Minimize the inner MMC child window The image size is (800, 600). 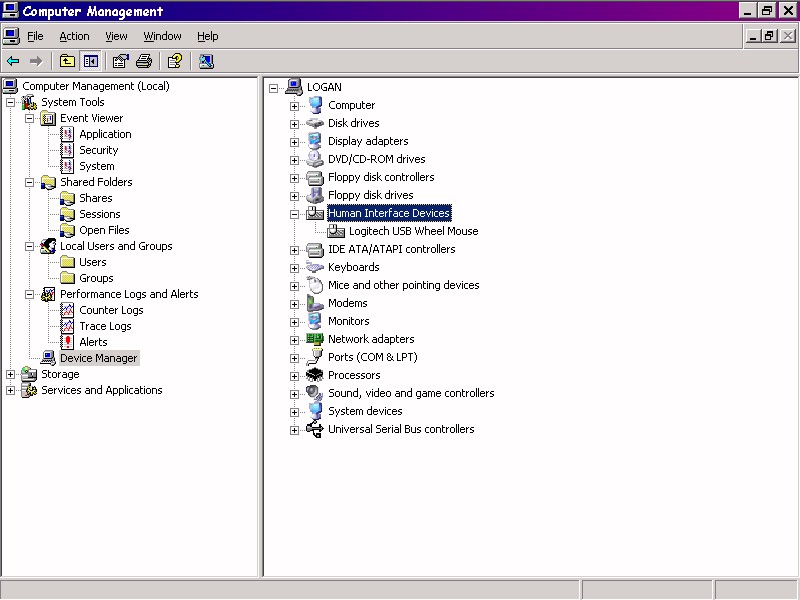753,36
